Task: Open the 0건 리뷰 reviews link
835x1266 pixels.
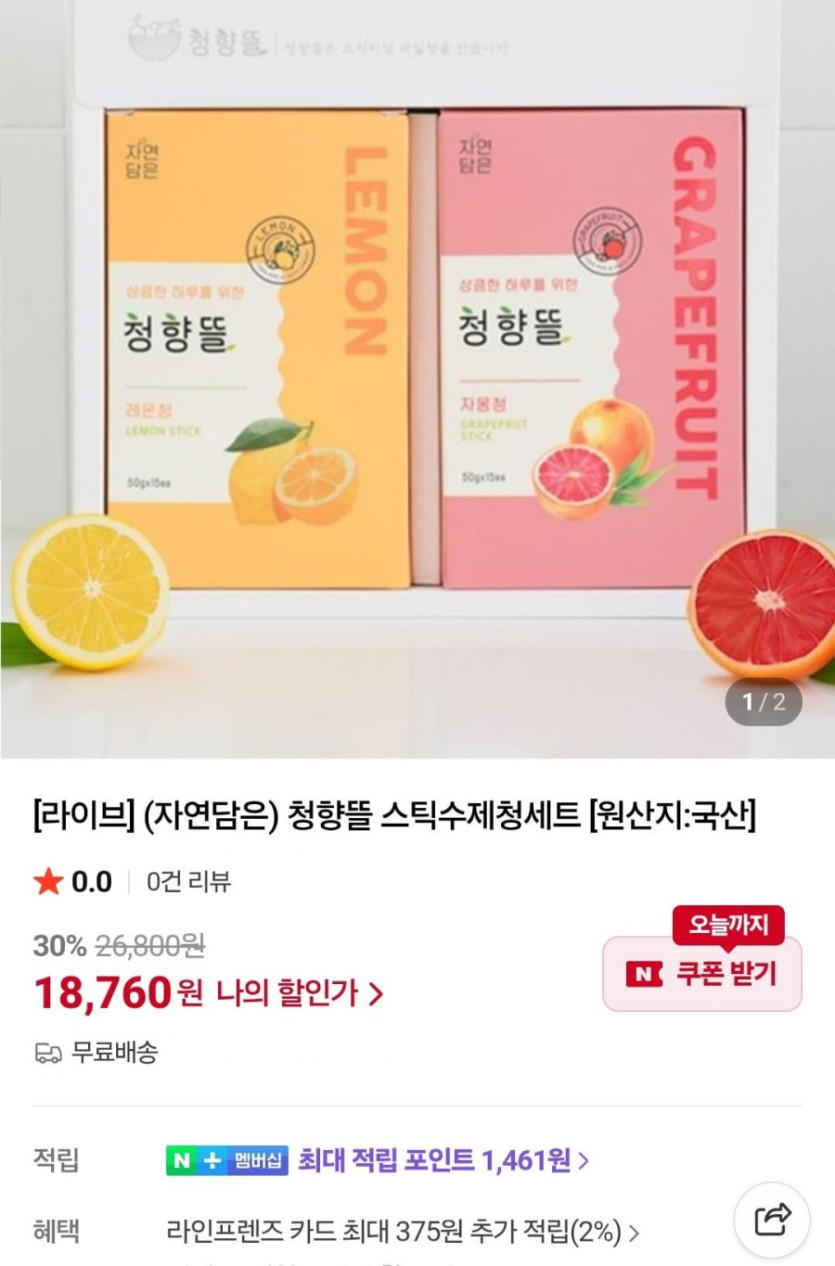Action: tap(189, 881)
